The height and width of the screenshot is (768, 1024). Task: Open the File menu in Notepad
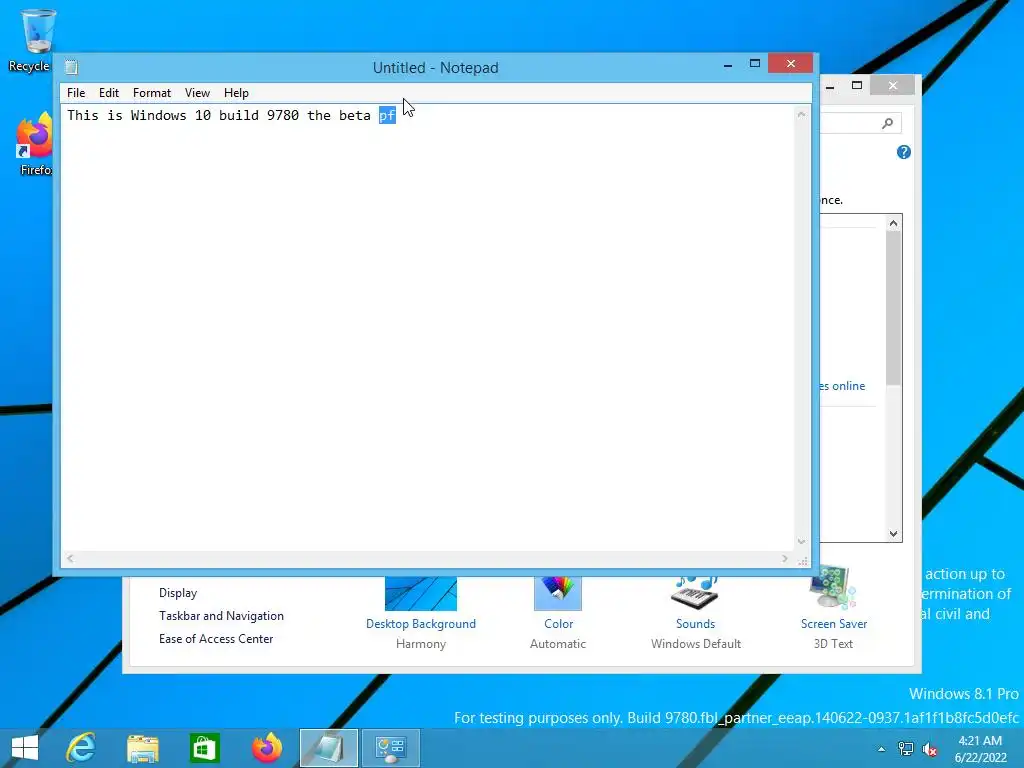76,93
